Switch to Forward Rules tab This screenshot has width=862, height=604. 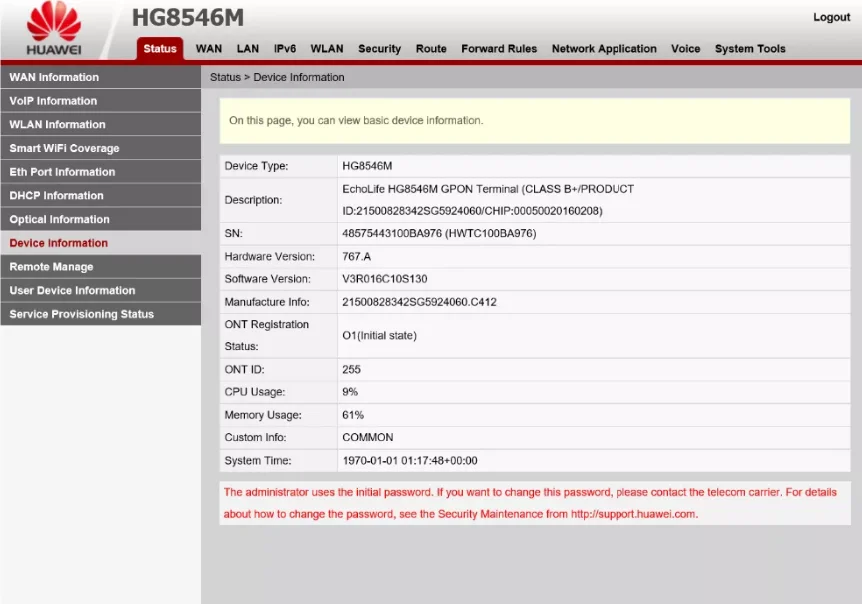point(499,48)
